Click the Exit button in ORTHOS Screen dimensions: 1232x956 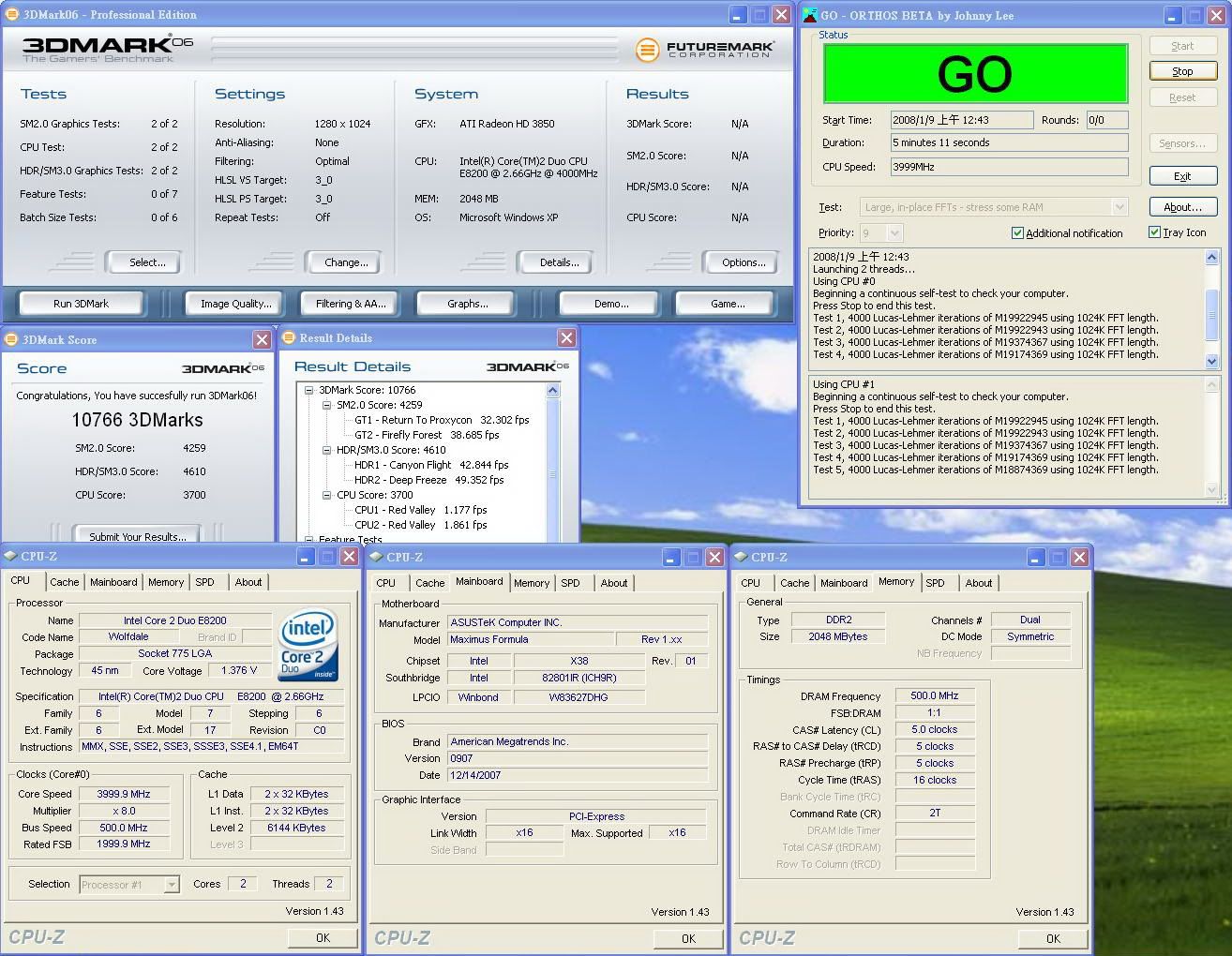pyautogui.click(x=1182, y=176)
